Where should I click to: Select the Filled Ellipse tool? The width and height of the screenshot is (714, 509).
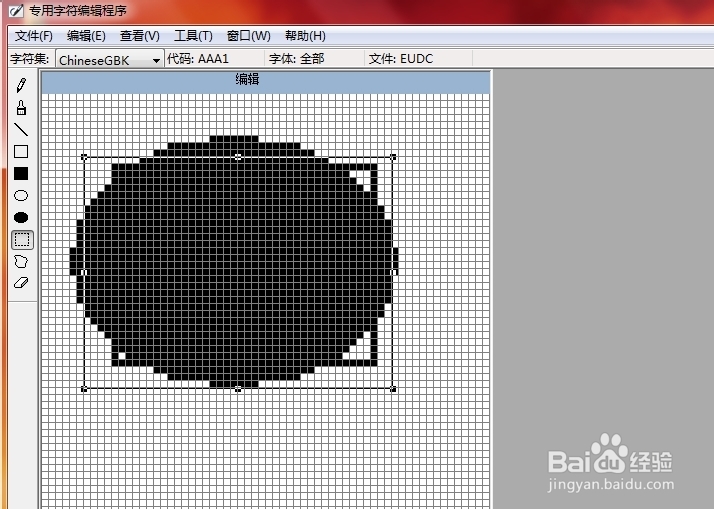tap(21, 217)
